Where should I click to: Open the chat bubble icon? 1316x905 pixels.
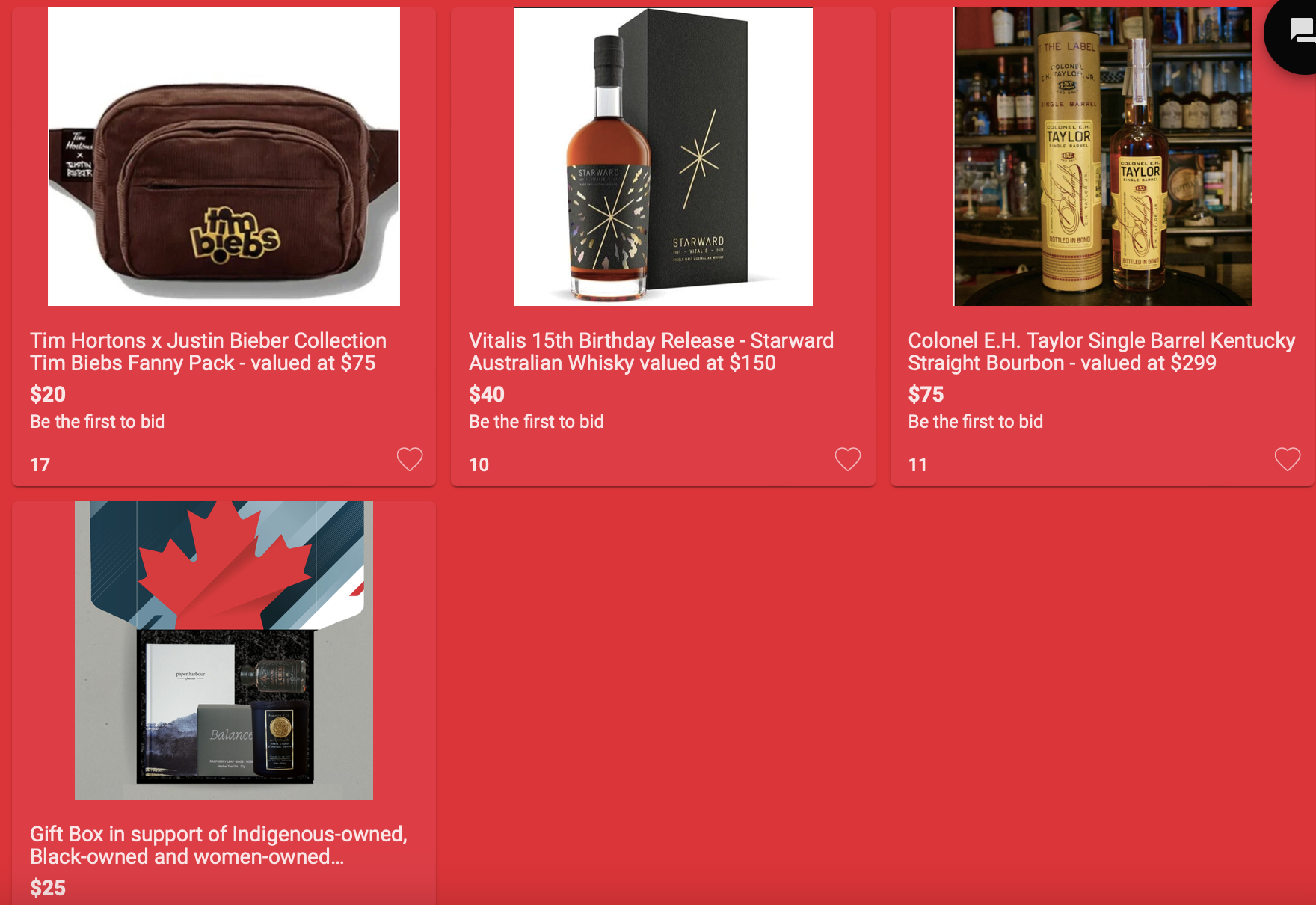[x=1301, y=31]
